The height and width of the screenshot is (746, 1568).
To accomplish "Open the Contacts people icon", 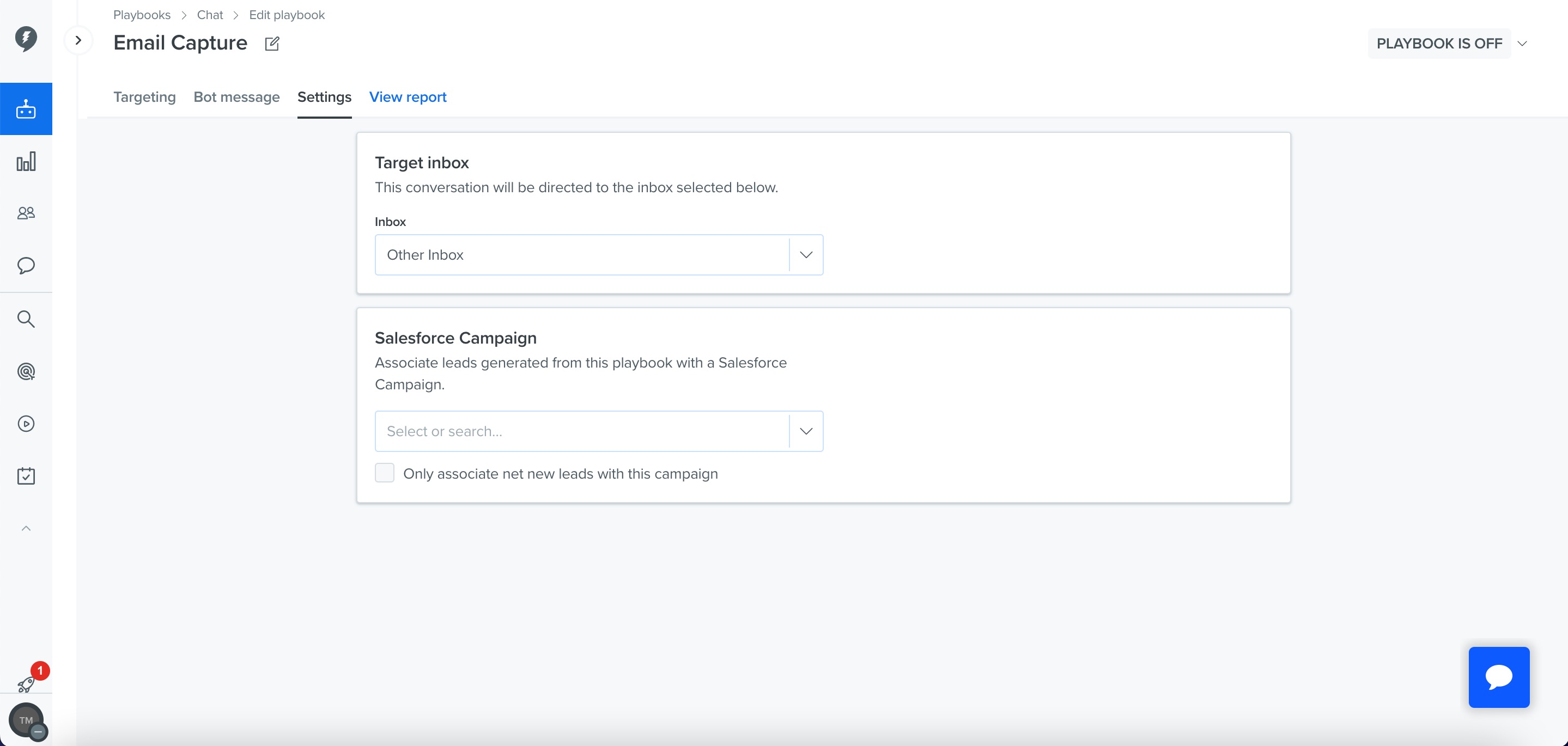I will (26, 213).
